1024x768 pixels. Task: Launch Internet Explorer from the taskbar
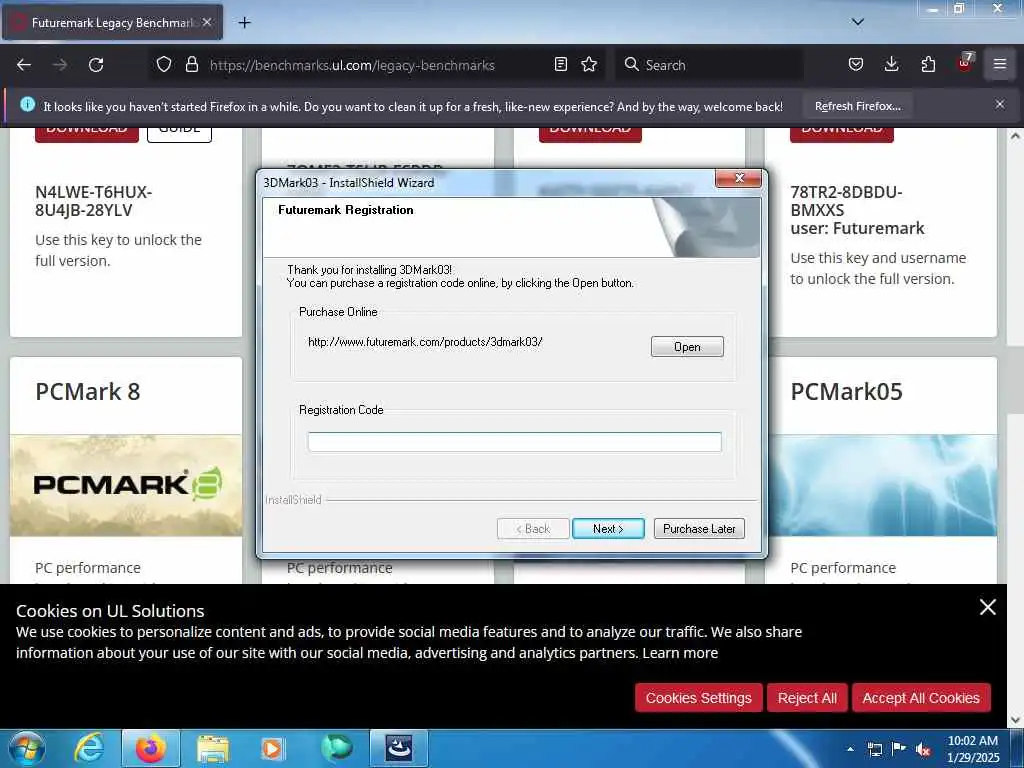88,748
